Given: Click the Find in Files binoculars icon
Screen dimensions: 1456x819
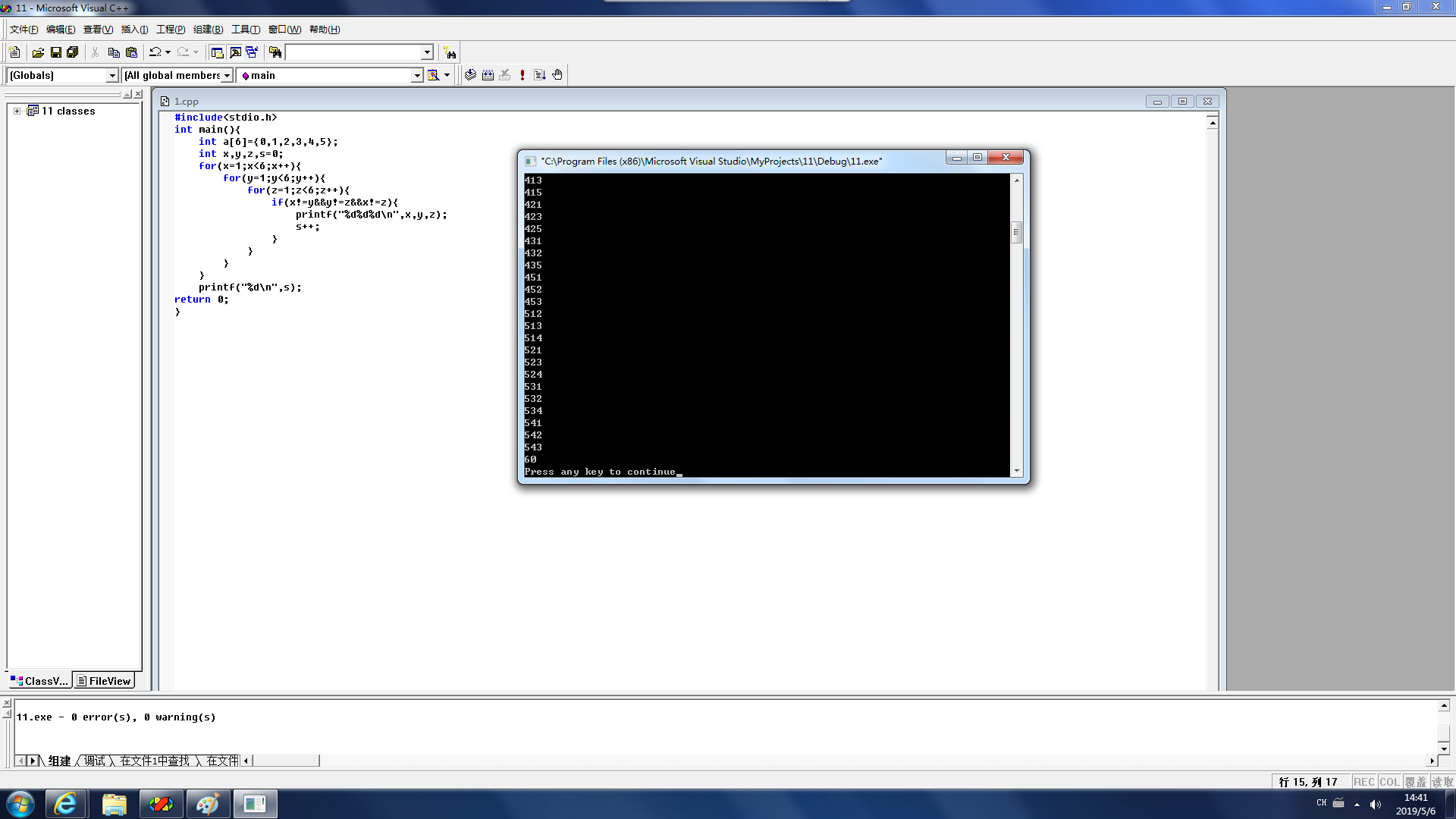Looking at the screenshot, I should (x=275, y=52).
